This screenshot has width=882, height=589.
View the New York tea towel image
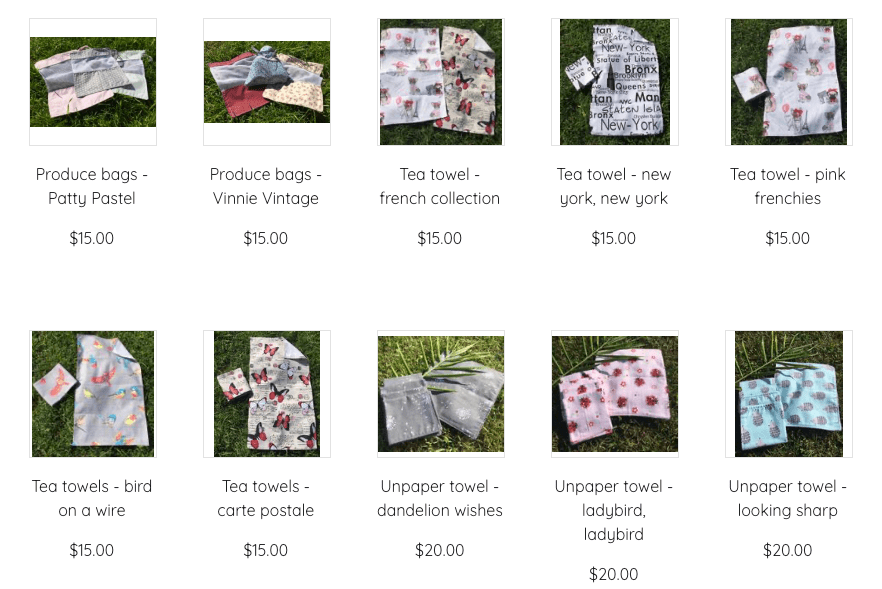pos(615,82)
